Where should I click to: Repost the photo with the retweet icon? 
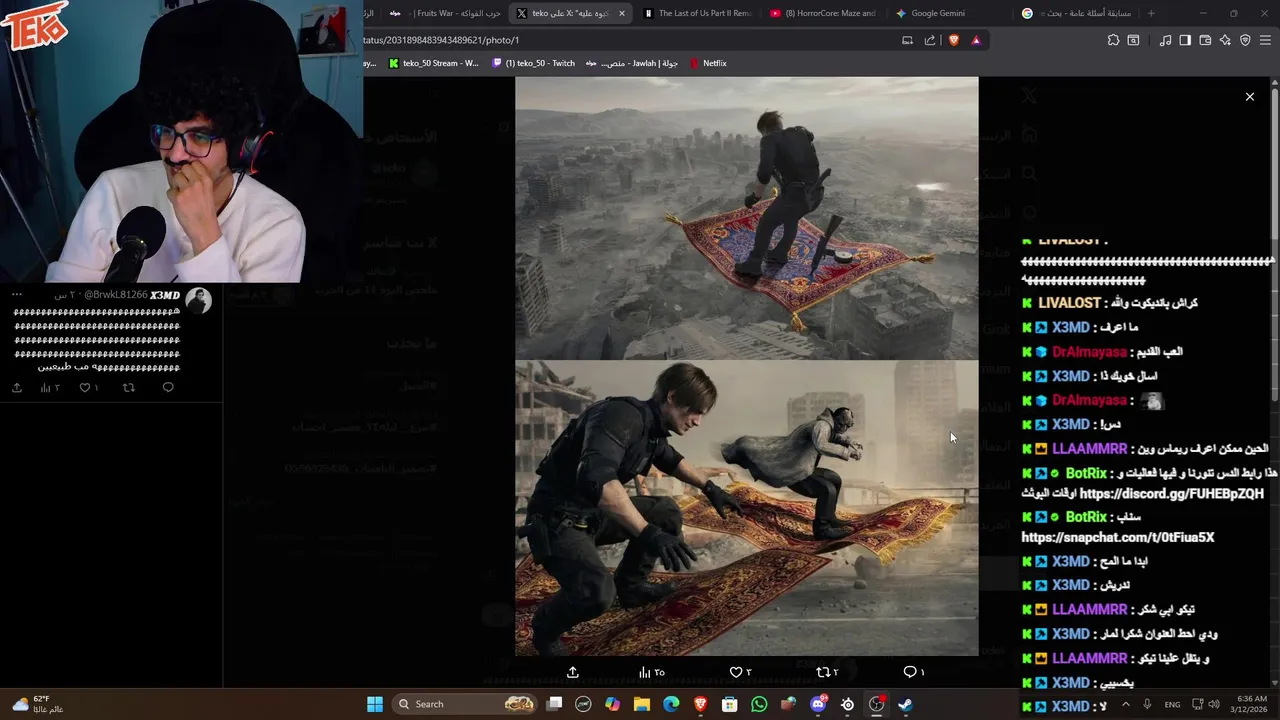pyautogui.click(x=823, y=673)
